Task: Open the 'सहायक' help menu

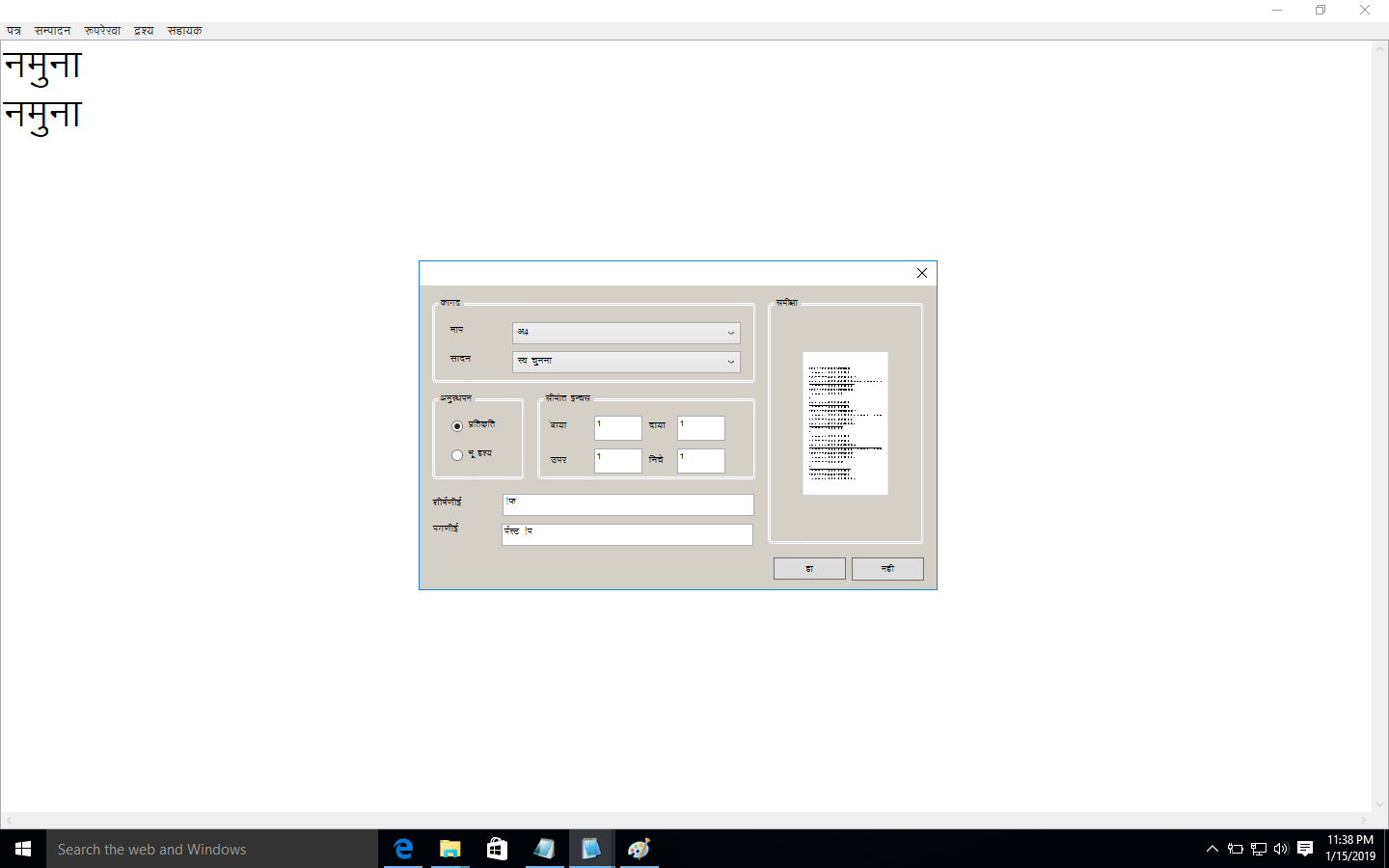Action: pos(184,31)
